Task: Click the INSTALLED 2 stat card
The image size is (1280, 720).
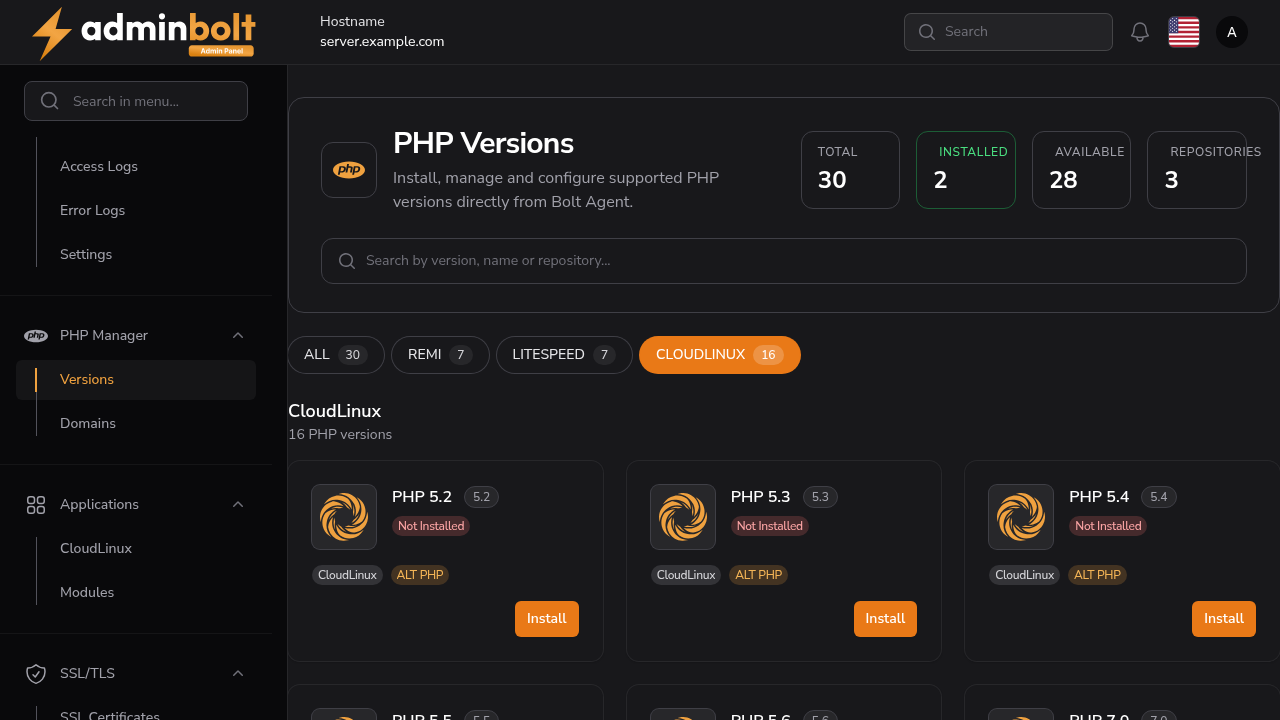Action: pyautogui.click(x=966, y=170)
